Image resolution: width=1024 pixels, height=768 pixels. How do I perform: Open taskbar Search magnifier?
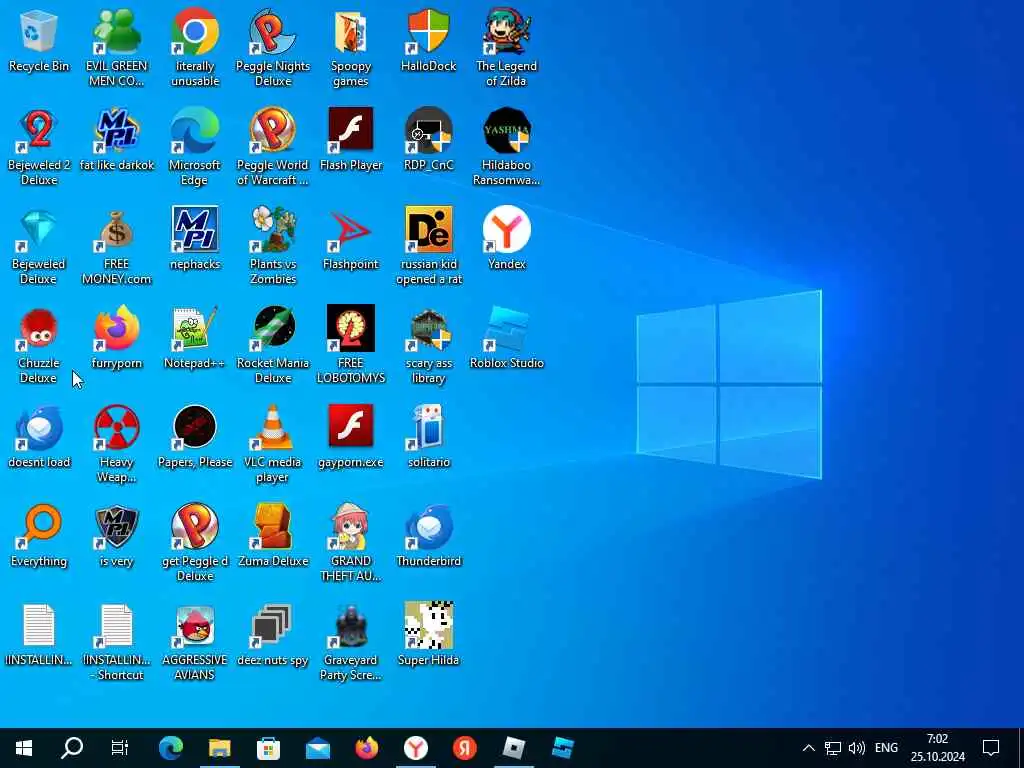(72, 748)
